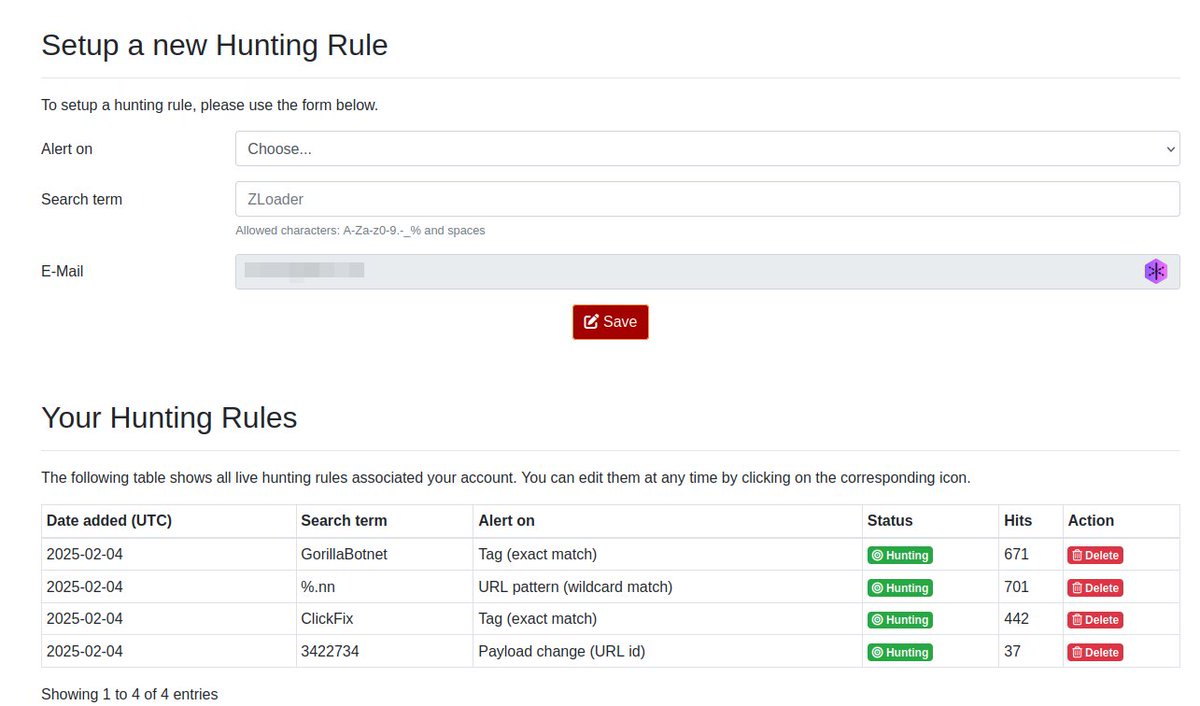Click the ZLoader Search term input field

tap(707, 199)
